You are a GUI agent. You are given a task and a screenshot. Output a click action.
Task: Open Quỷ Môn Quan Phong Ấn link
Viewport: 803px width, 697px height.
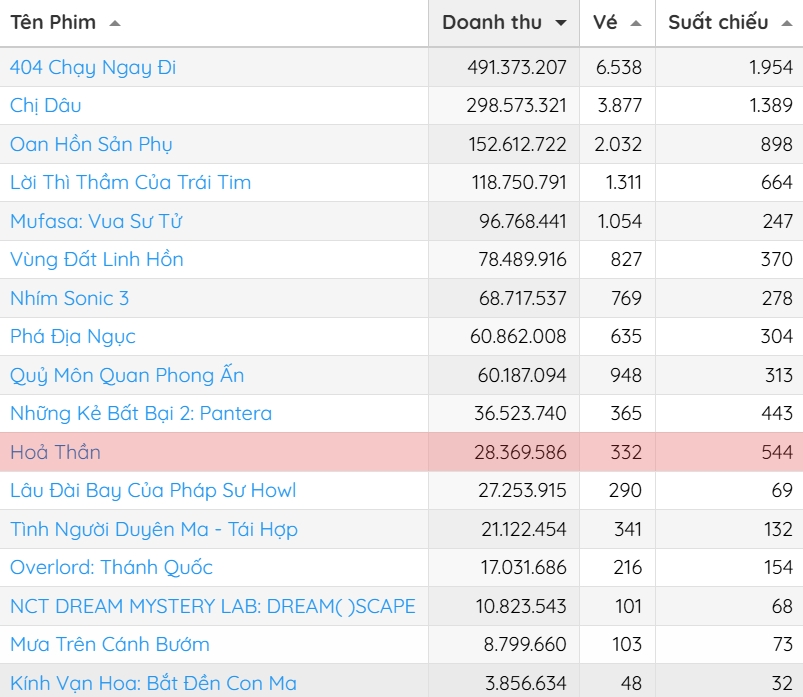(x=127, y=375)
